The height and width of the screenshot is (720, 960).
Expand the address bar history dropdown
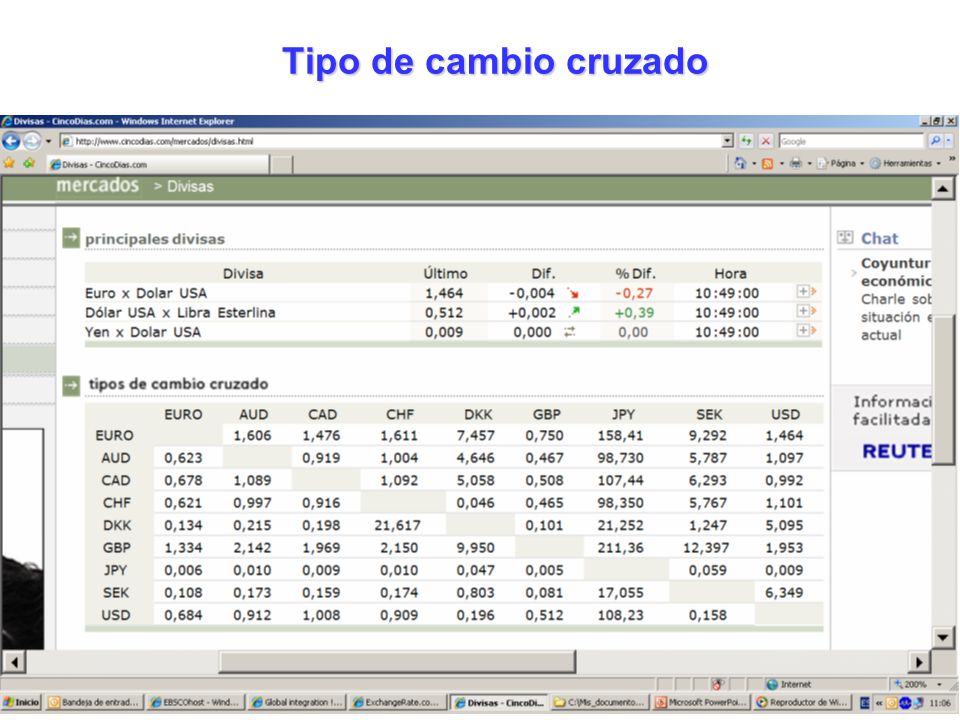tap(727, 141)
